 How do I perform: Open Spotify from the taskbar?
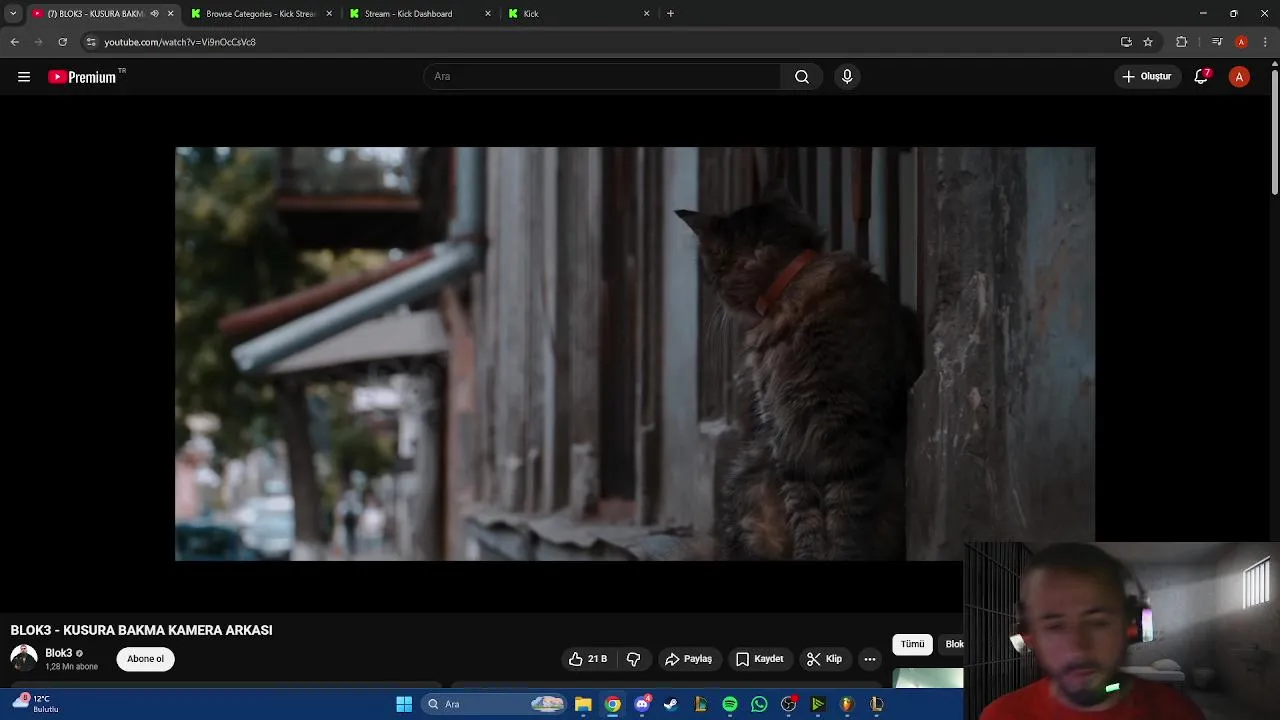pos(730,704)
